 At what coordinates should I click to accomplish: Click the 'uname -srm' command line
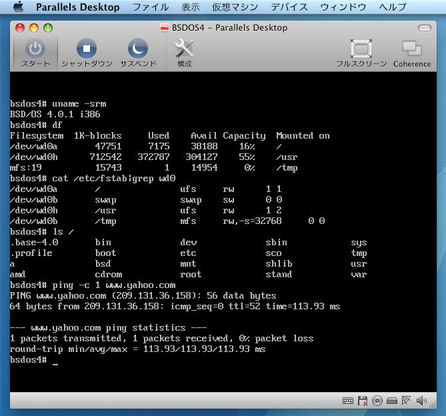tap(58, 104)
